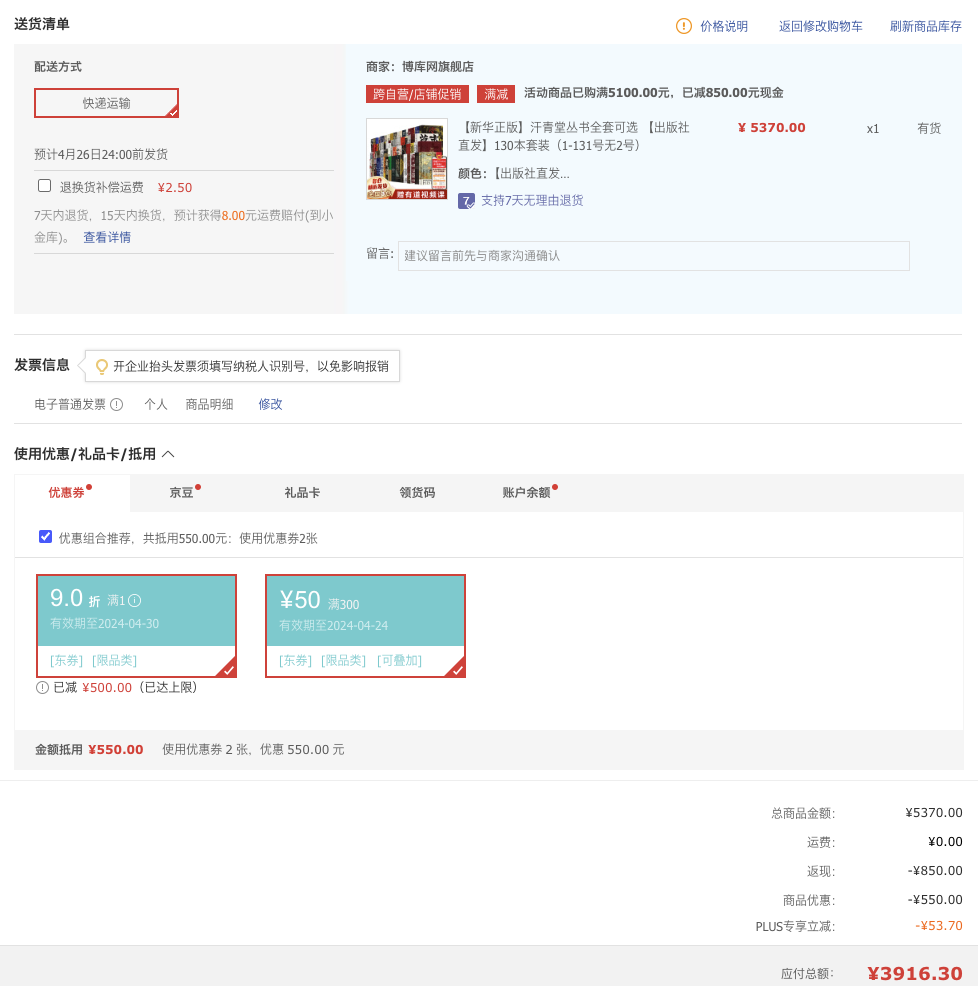978x986 pixels.
Task: Deselect the ¥50 满300 coupon card
Action: (x=365, y=626)
